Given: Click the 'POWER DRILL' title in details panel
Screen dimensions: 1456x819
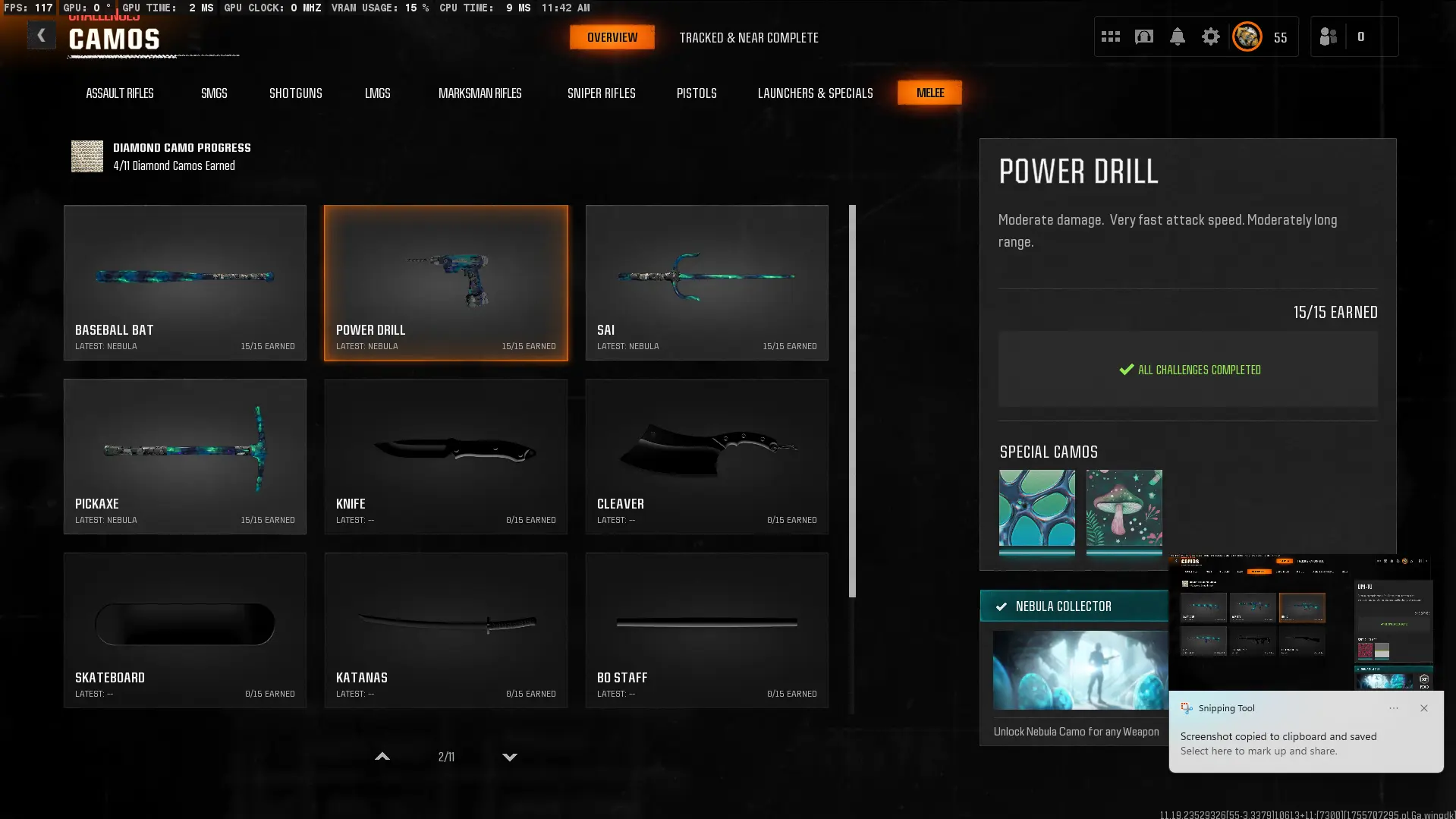Looking at the screenshot, I should coord(1079,172).
